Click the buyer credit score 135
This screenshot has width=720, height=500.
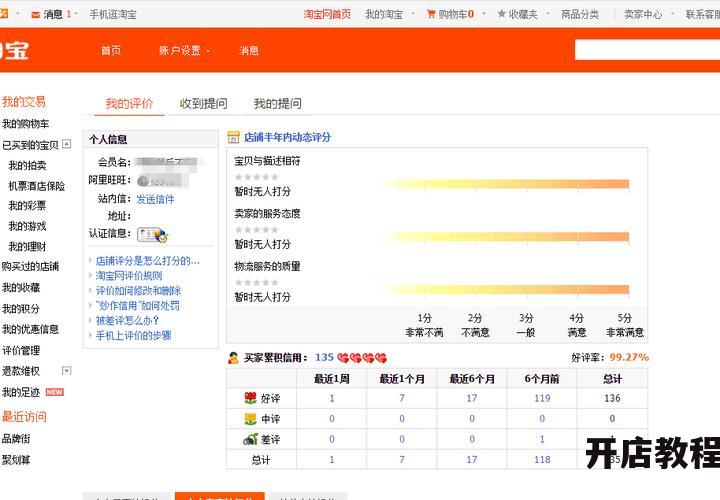(324, 357)
